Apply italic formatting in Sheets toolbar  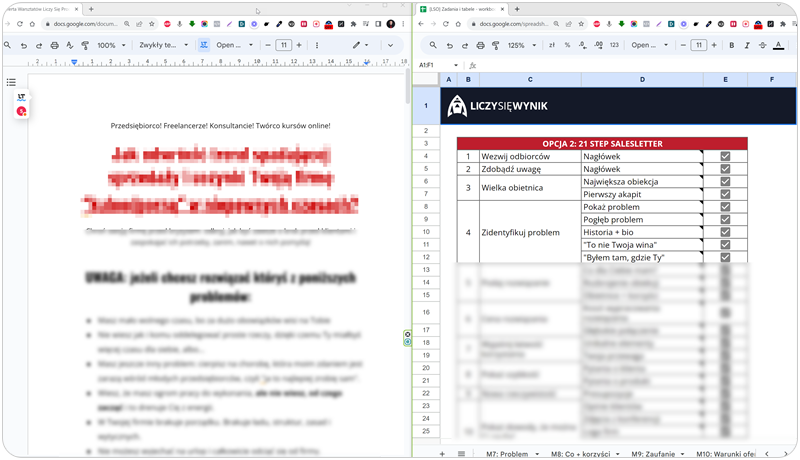pos(747,45)
